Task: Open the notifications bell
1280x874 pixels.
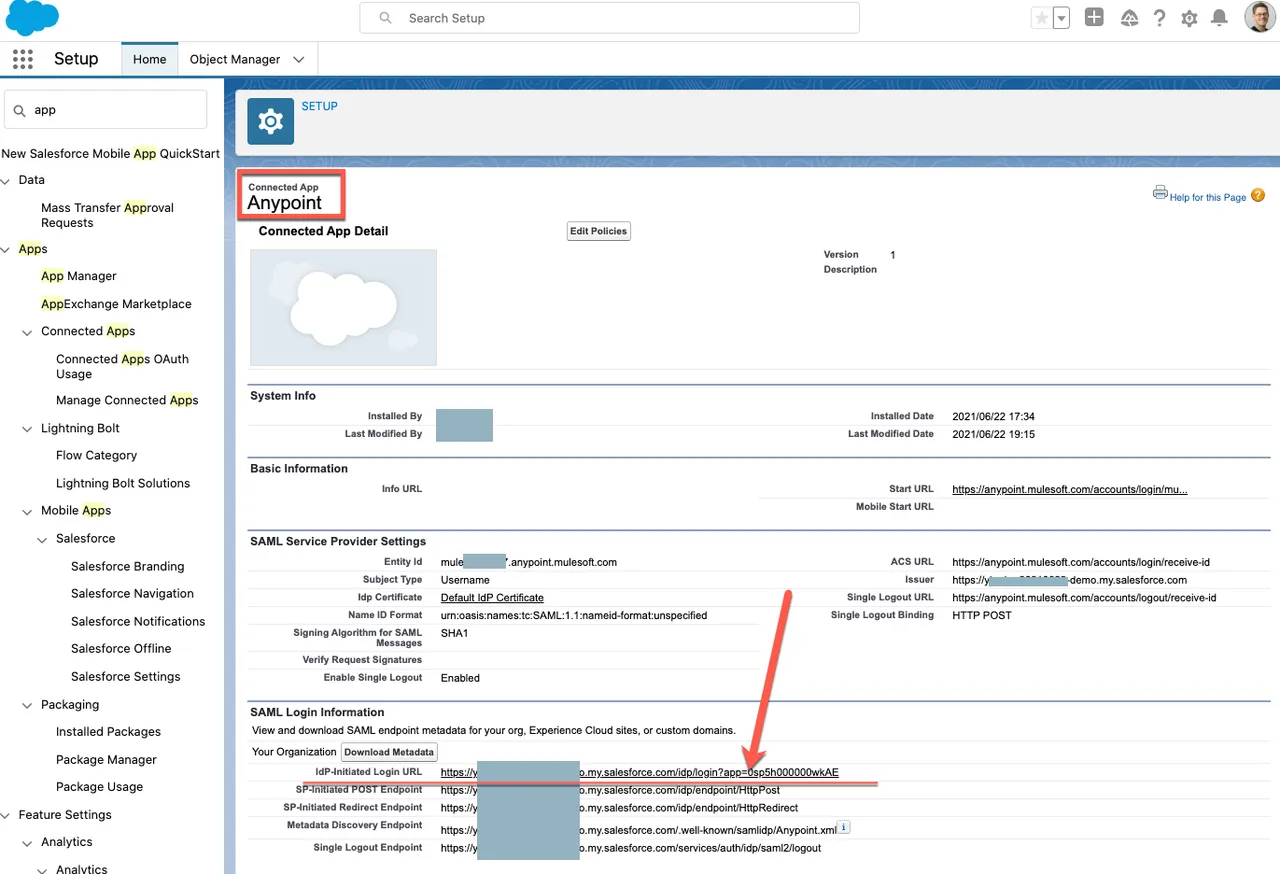Action: click(x=1219, y=18)
